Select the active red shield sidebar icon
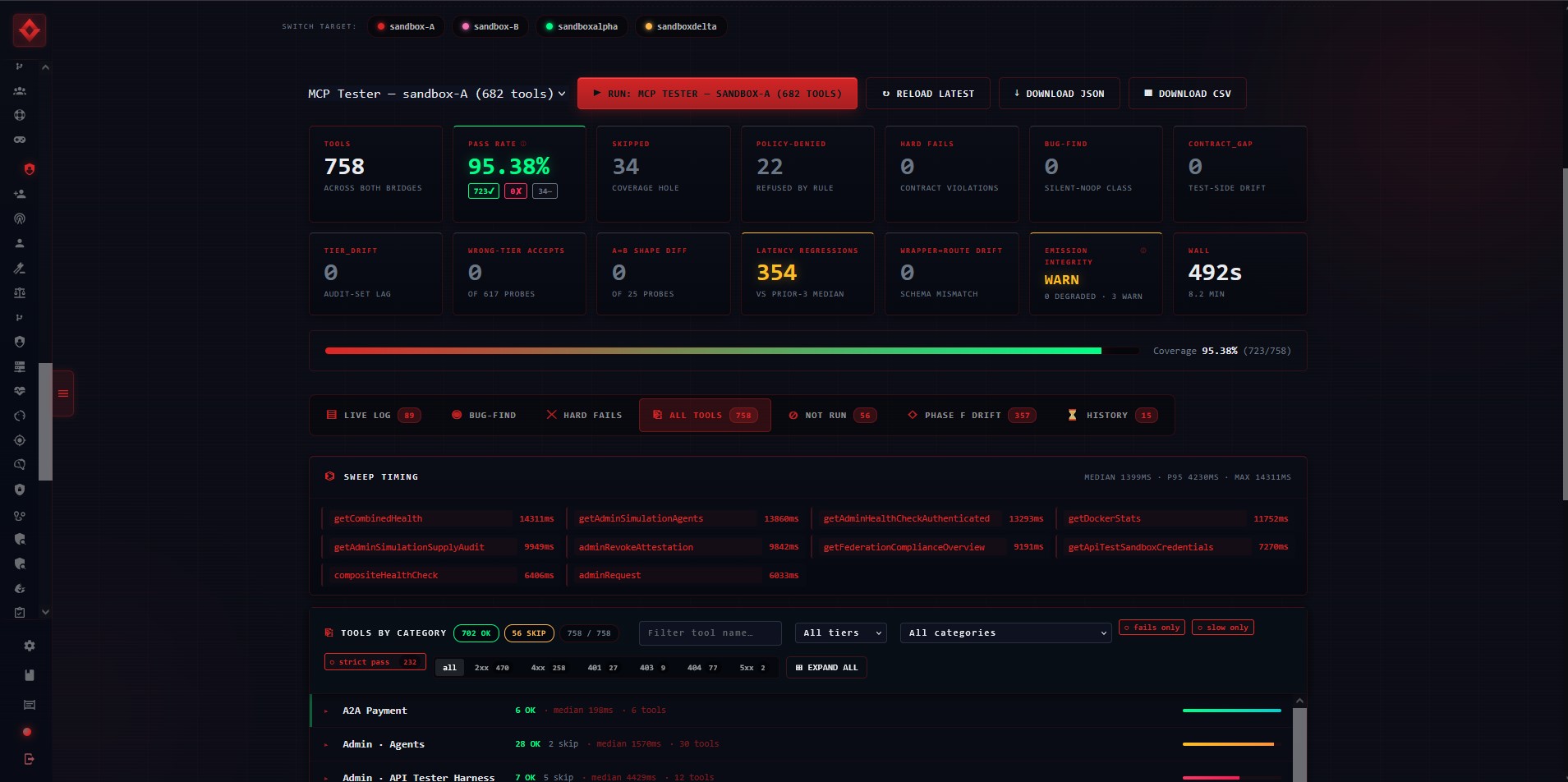This screenshot has width=1568, height=782. [x=30, y=169]
